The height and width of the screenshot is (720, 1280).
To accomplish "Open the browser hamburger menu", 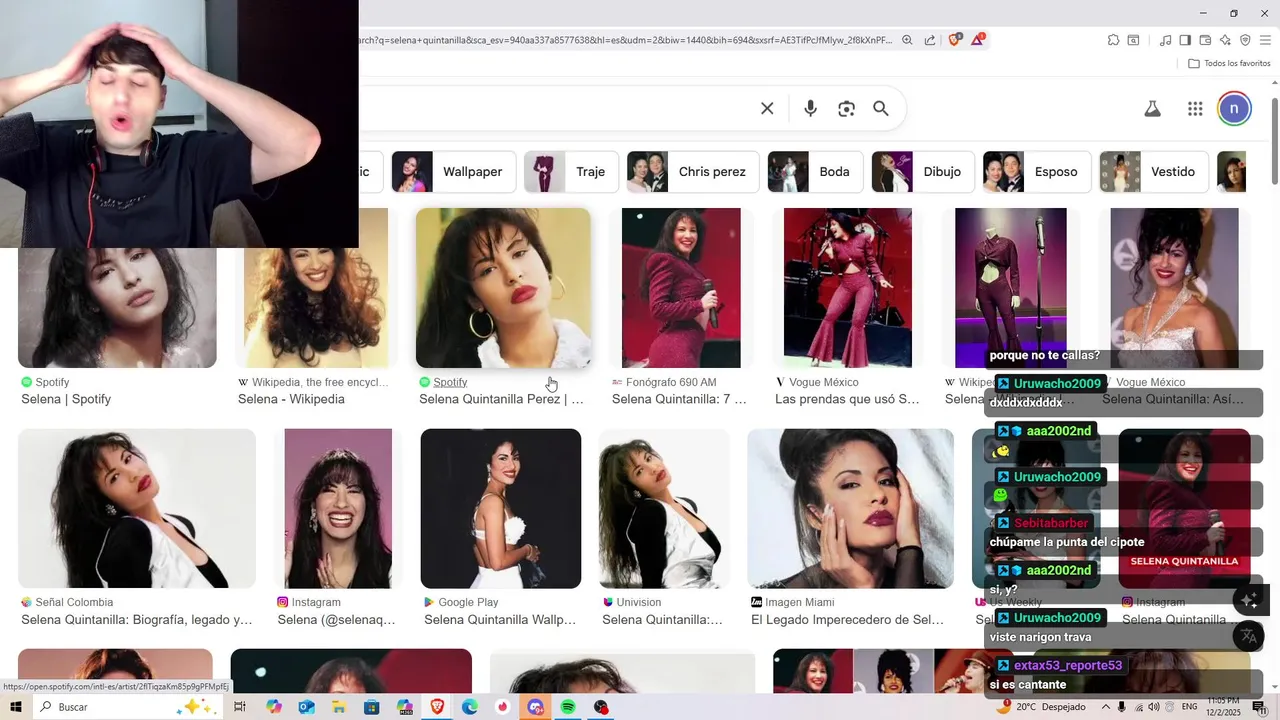I will 1265,40.
